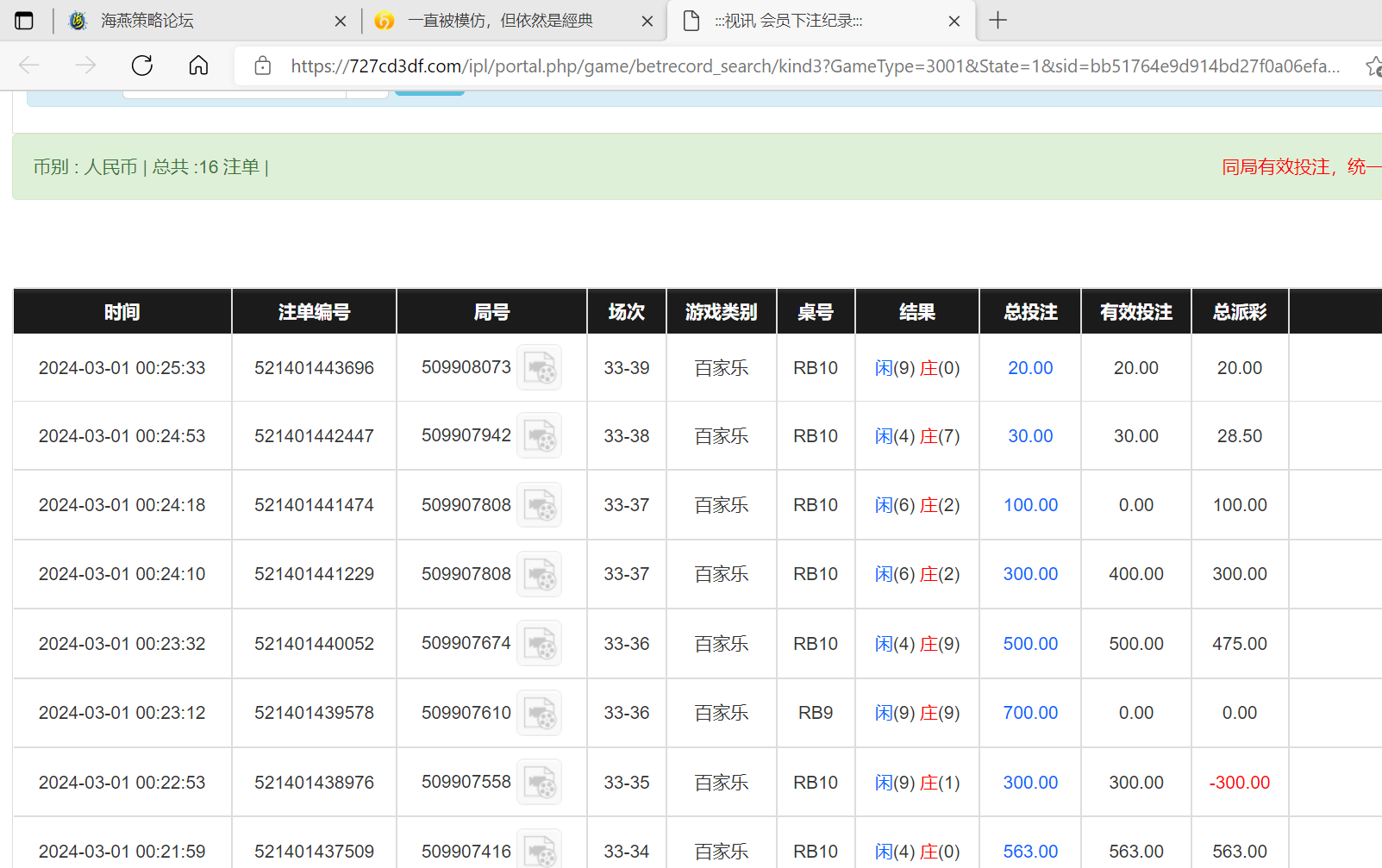
Task: Go to browser home page icon
Action: coord(198,66)
